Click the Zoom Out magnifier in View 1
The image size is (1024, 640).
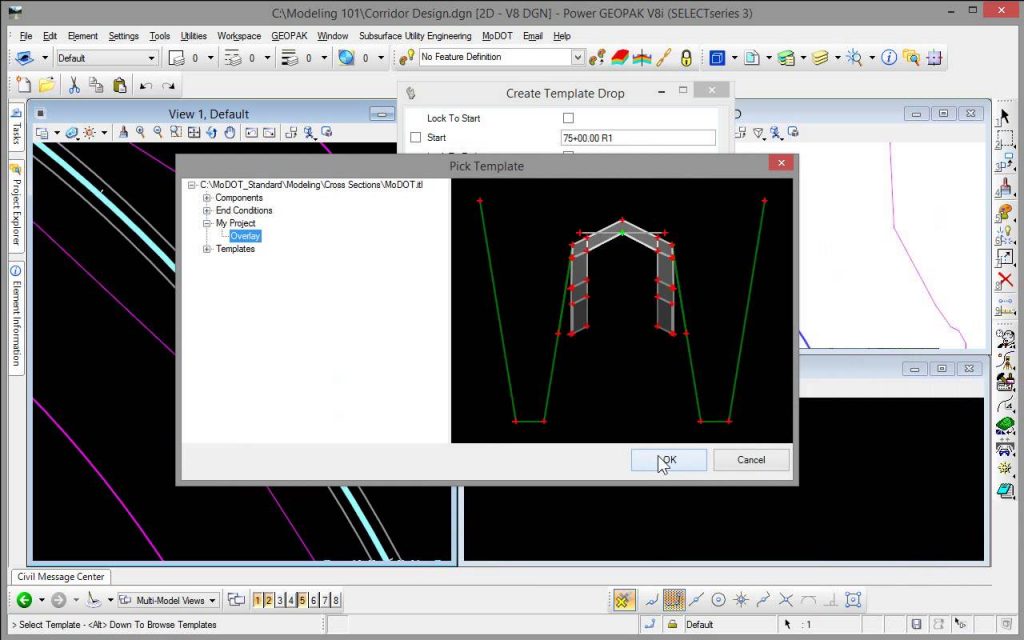pyautogui.click(x=158, y=133)
